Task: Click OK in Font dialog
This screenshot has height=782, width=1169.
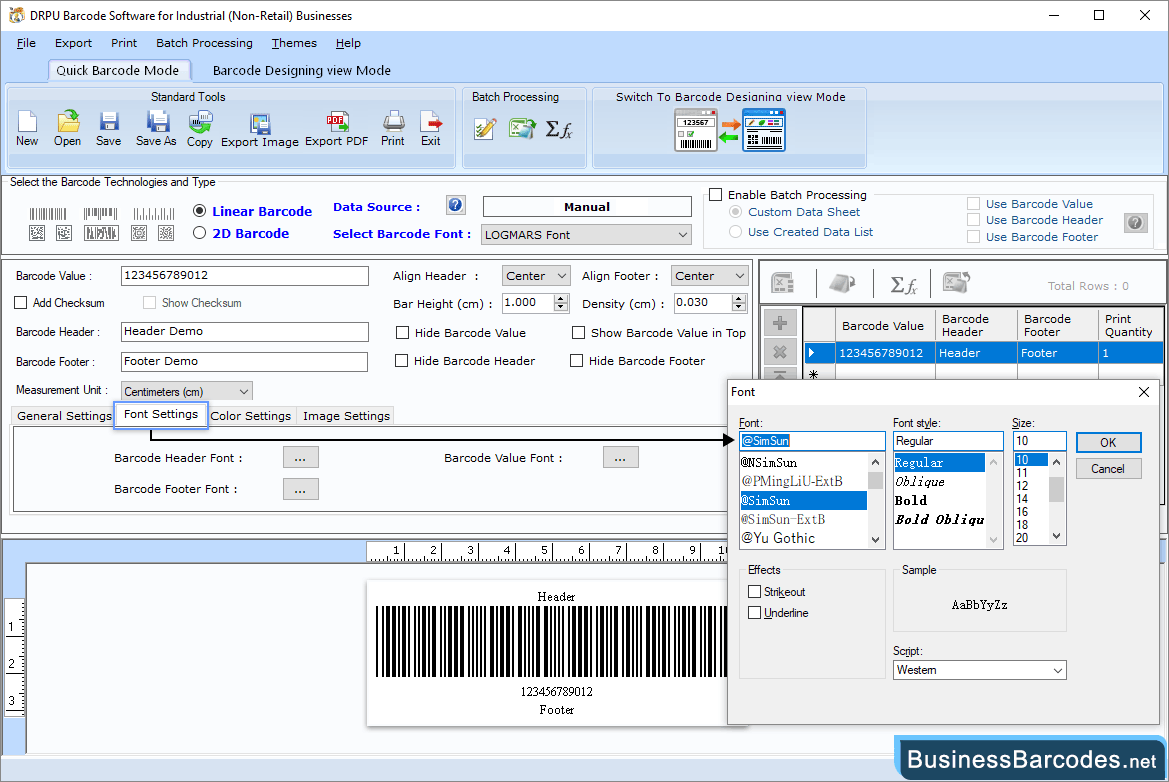Action: 1108,443
